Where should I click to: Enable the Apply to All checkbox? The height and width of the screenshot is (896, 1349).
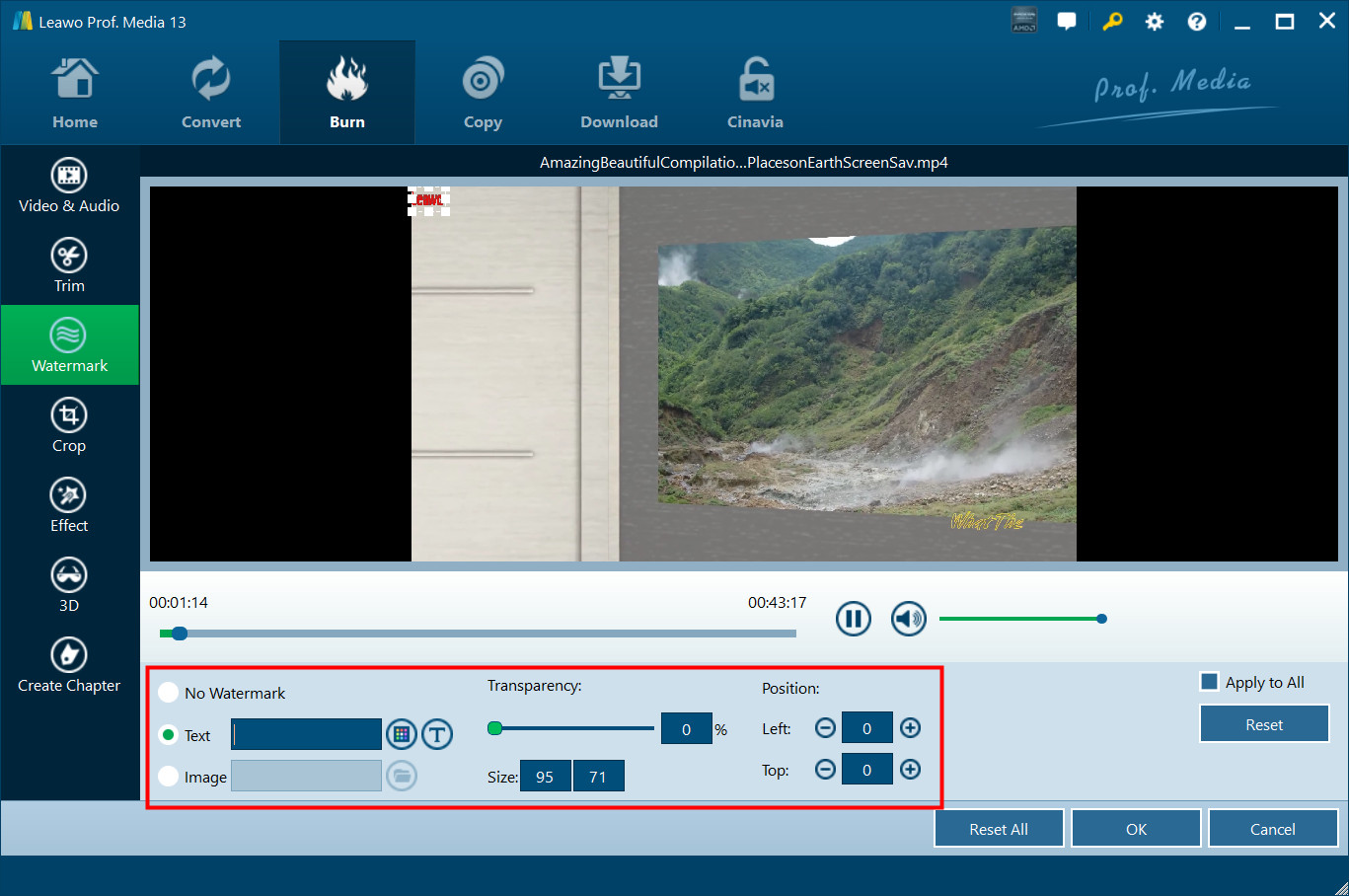click(1209, 682)
